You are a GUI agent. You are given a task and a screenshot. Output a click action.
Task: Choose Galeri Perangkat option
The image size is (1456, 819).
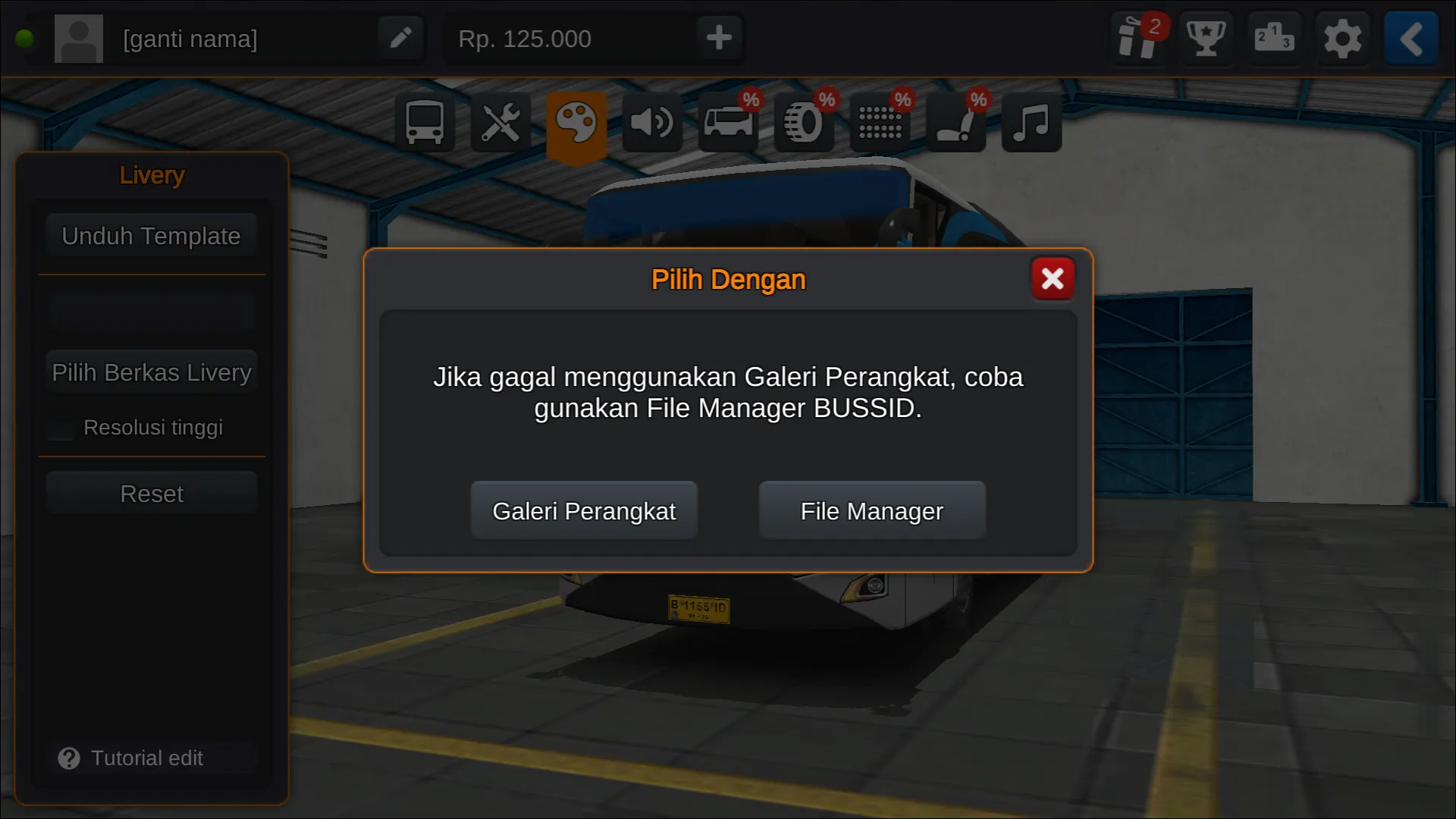(x=584, y=511)
